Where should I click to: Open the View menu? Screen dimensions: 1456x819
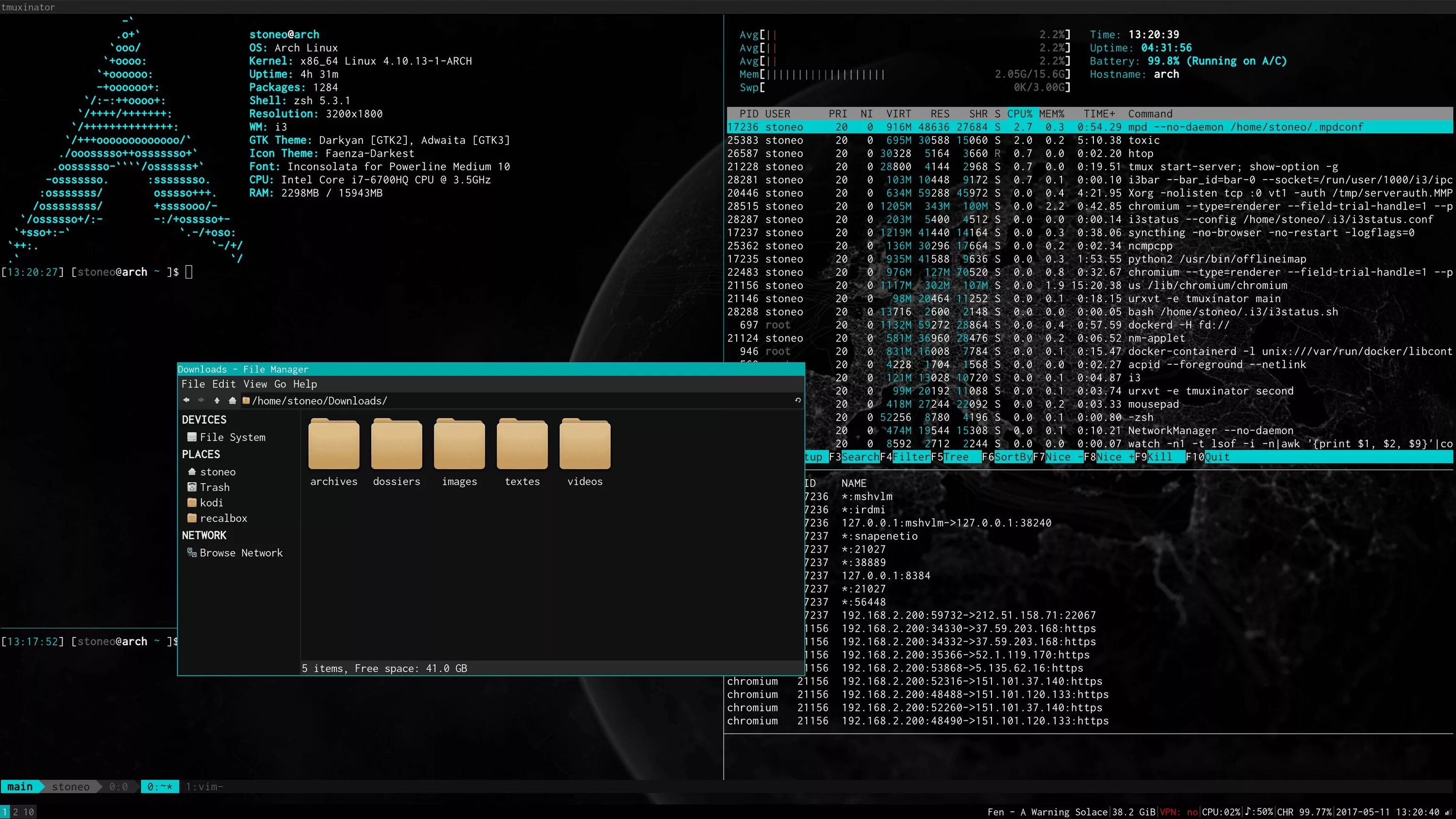[255, 384]
